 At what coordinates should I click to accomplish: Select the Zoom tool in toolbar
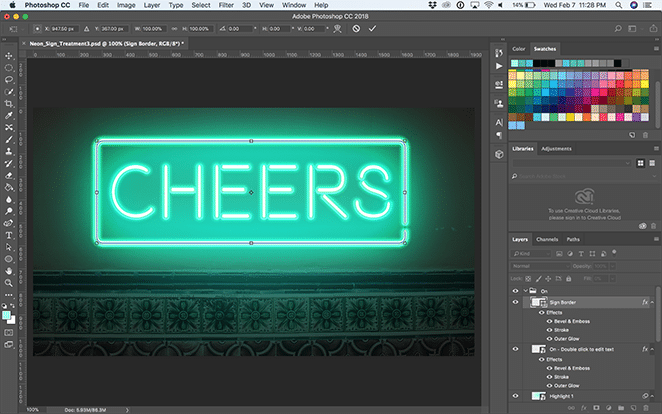click(9, 283)
